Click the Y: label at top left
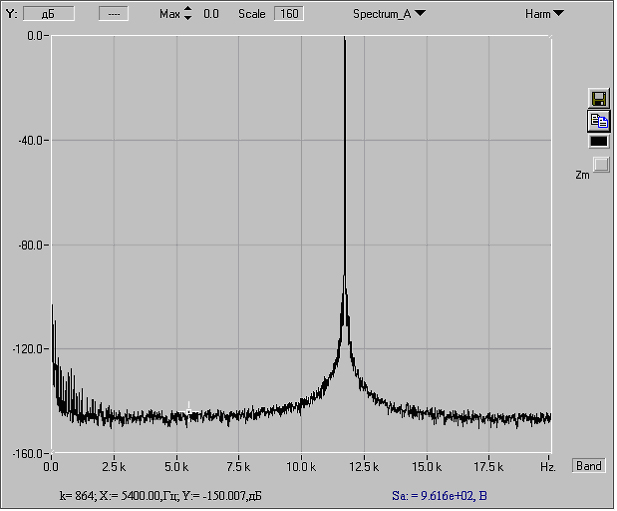 [x=12, y=14]
